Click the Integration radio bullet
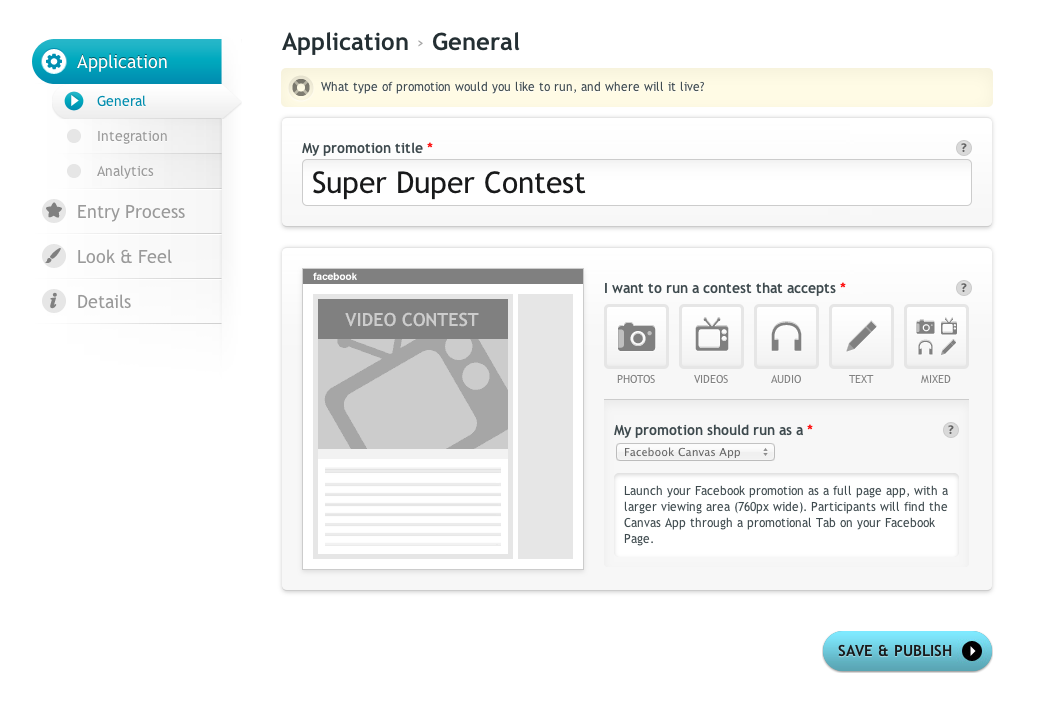The image size is (1052, 703). pyautogui.click(x=74, y=136)
